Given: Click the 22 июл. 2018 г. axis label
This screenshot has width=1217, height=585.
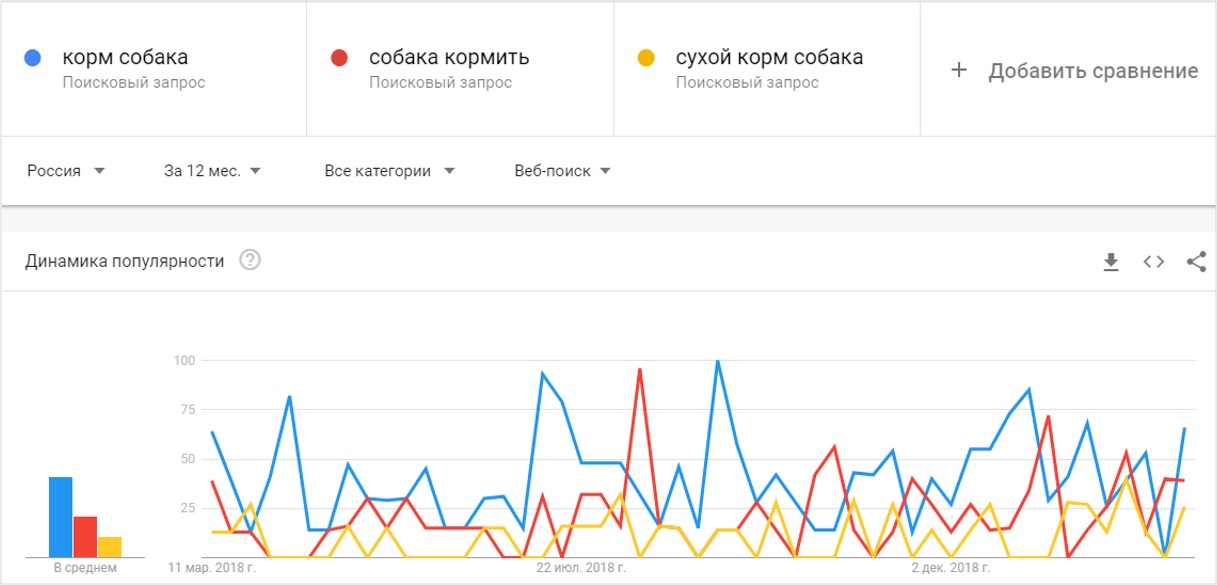Looking at the screenshot, I should pyautogui.click(x=581, y=568).
